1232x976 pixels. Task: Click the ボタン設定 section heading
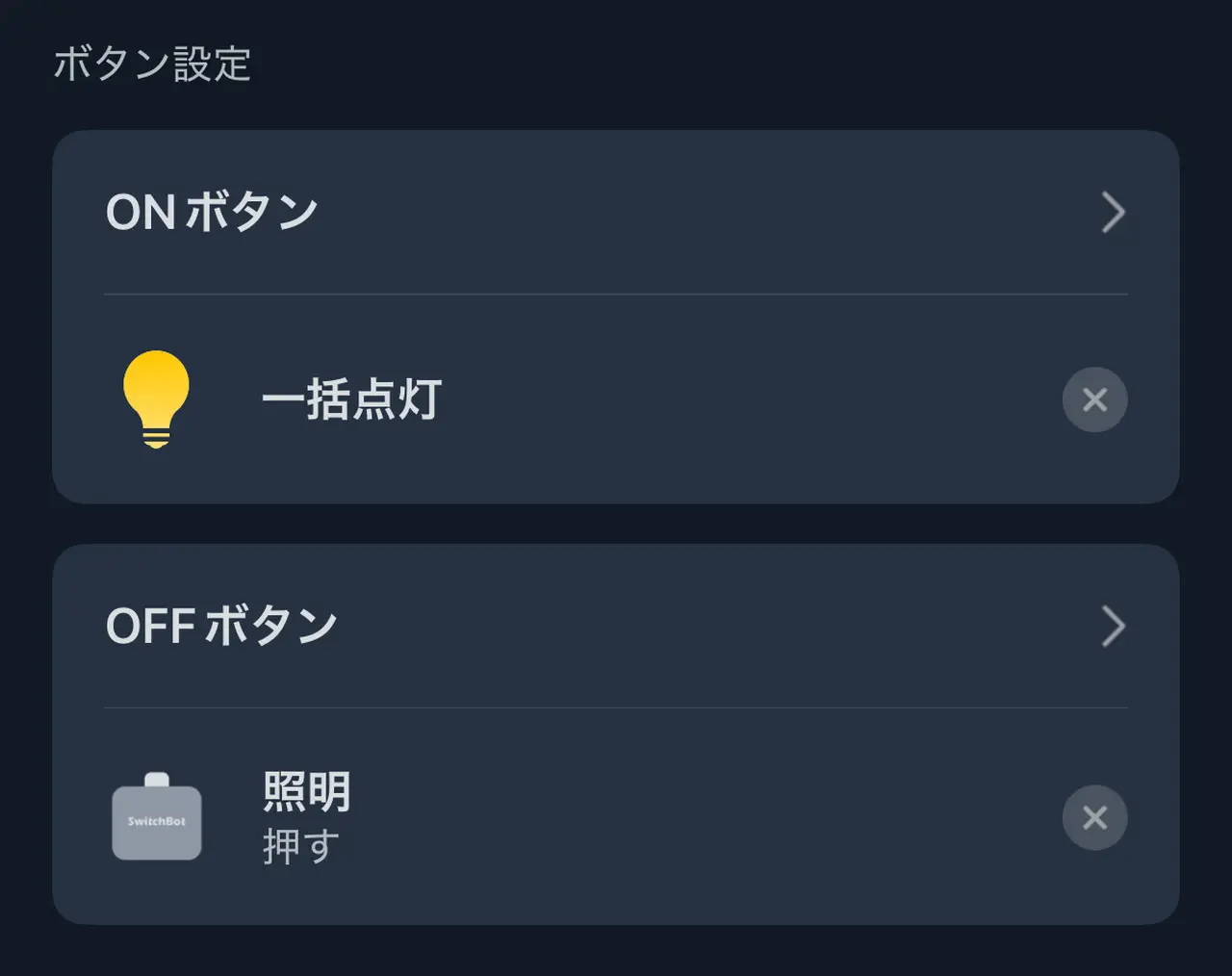click(x=152, y=64)
